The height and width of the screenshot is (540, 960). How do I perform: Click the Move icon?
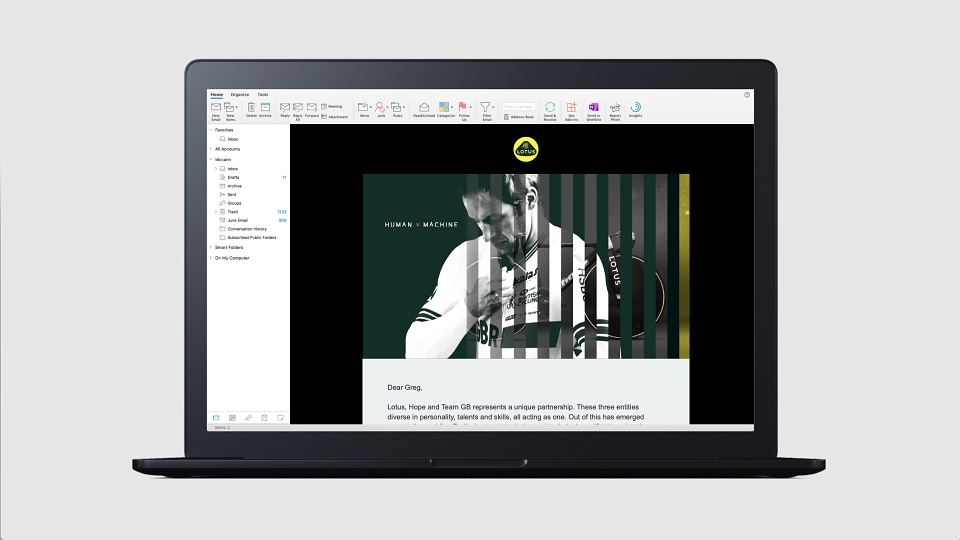(362, 107)
